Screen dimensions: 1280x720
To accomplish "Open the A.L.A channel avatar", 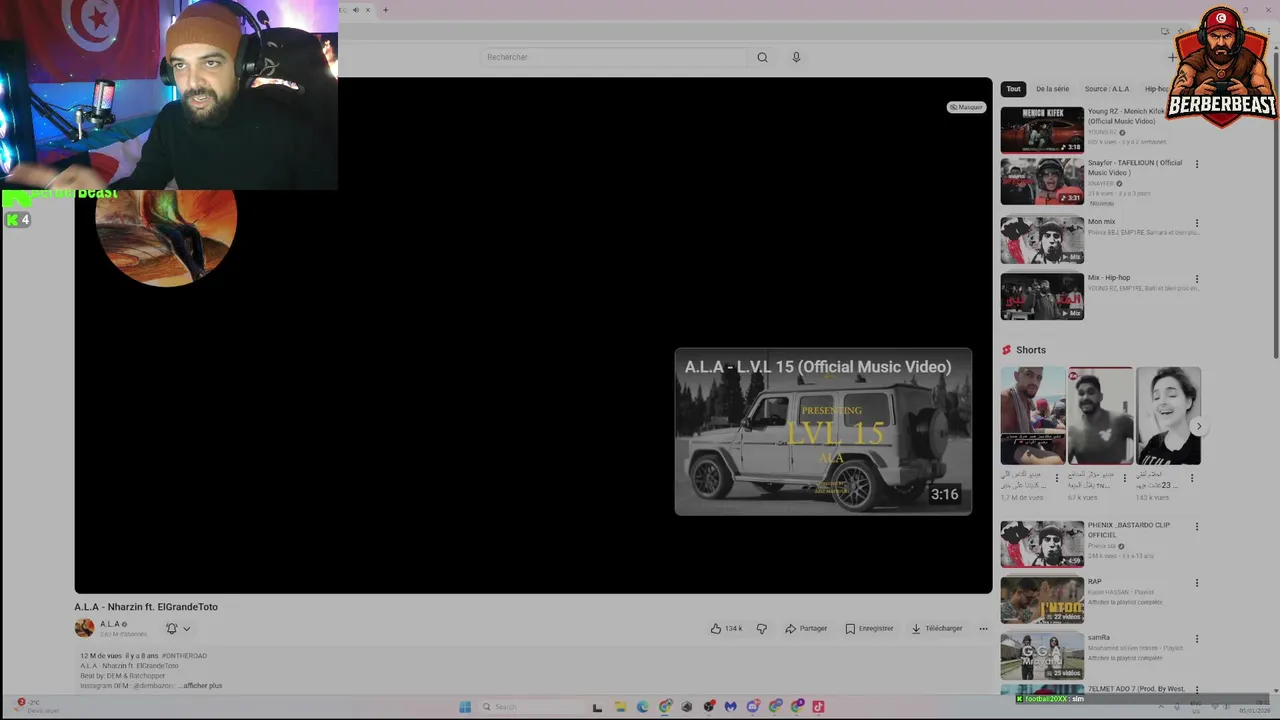I will [84, 628].
